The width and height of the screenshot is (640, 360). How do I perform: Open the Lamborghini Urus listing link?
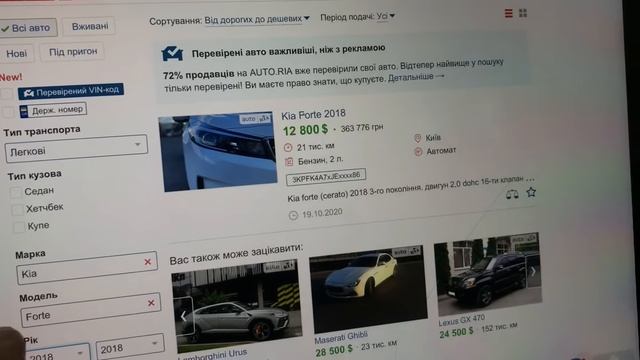[212, 355]
